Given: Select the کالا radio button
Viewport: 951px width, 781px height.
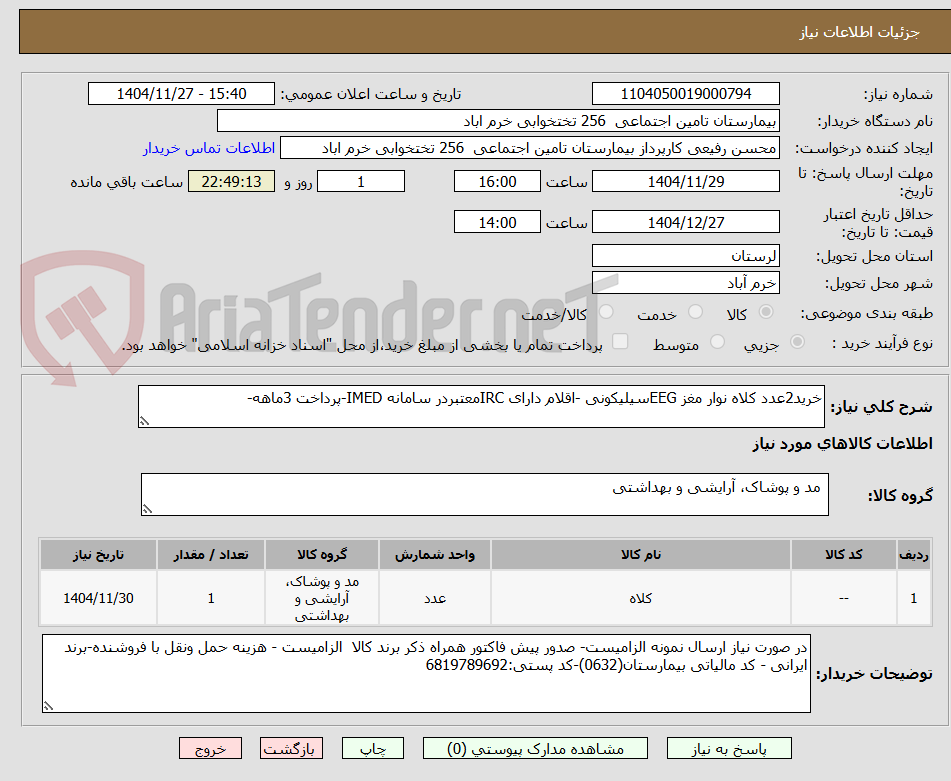Looking at the screenshot, I should coord(766,312).
